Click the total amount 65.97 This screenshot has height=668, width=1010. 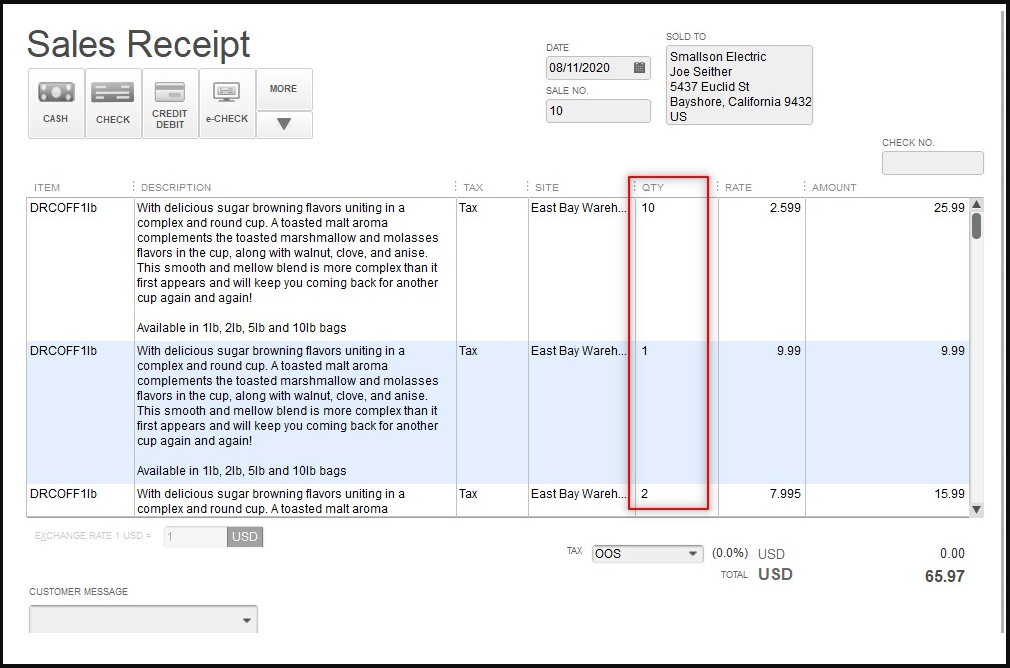pyautogui.click(x=944, y=577)
